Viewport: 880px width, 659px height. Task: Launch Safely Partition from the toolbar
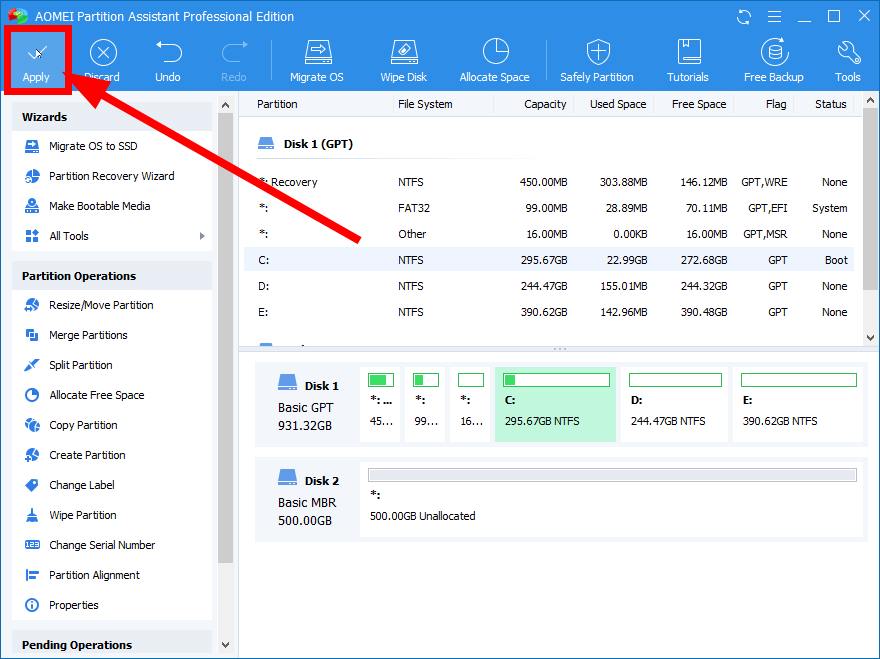(x=596, y=60)
